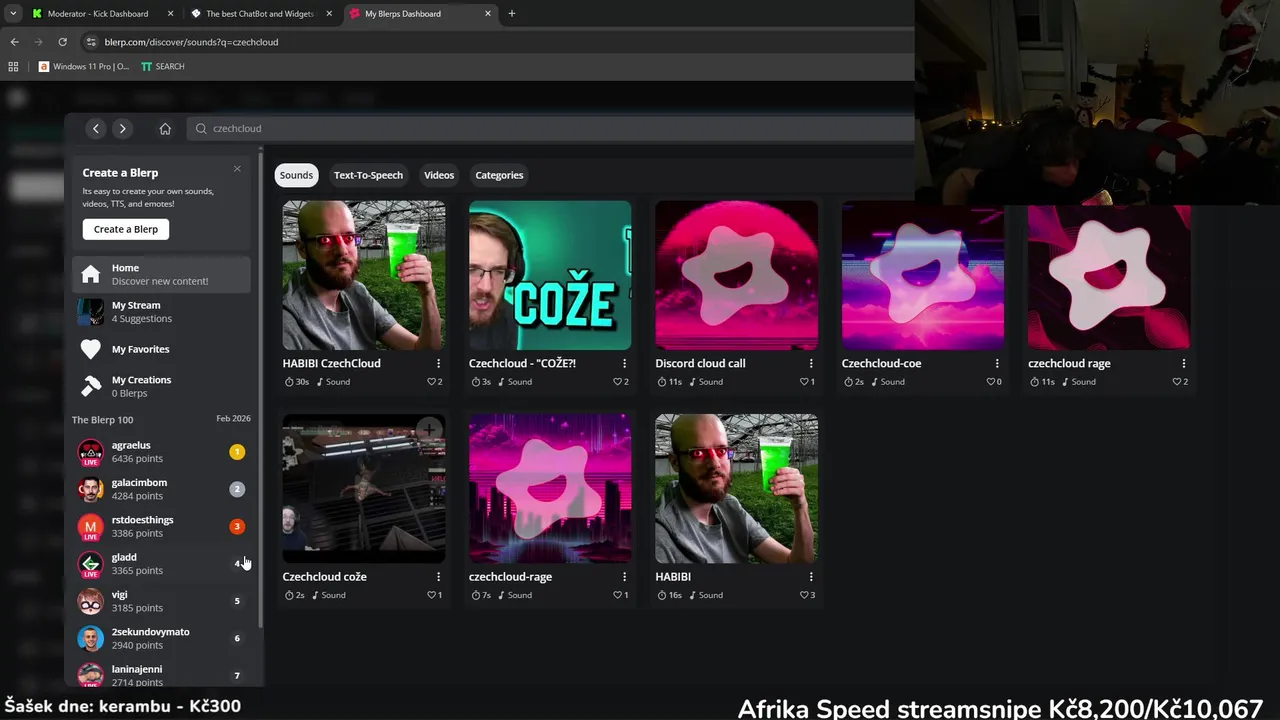Select the Sounds tab

296,175
